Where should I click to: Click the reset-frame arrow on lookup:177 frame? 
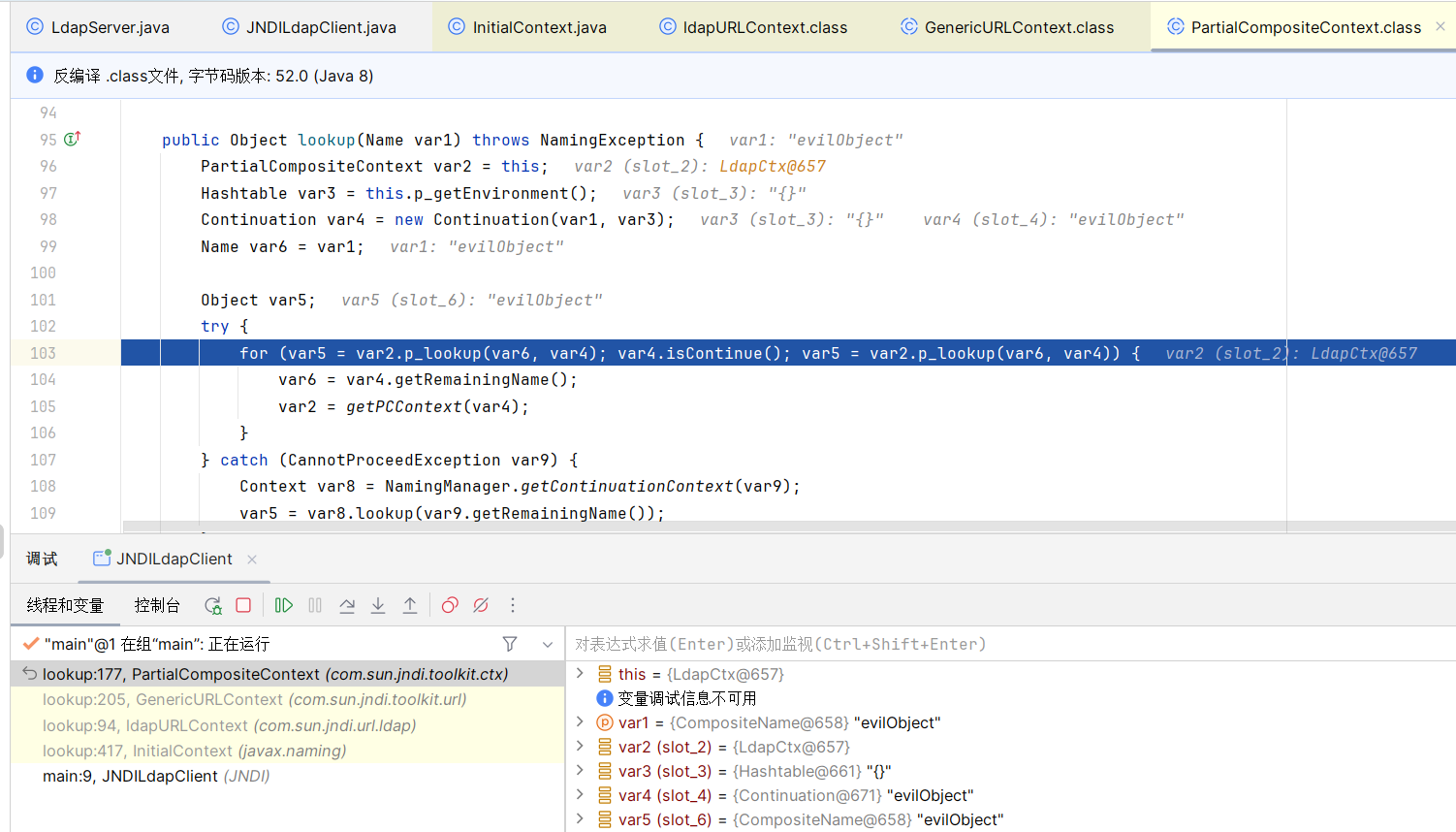point(30,674)
